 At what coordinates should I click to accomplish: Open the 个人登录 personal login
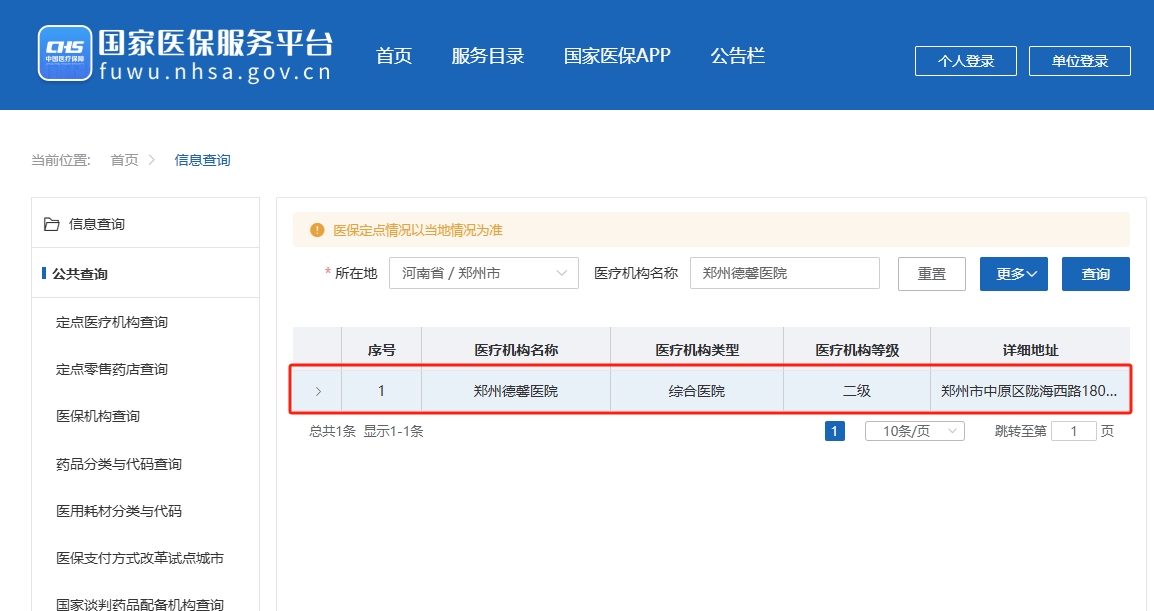964,60
